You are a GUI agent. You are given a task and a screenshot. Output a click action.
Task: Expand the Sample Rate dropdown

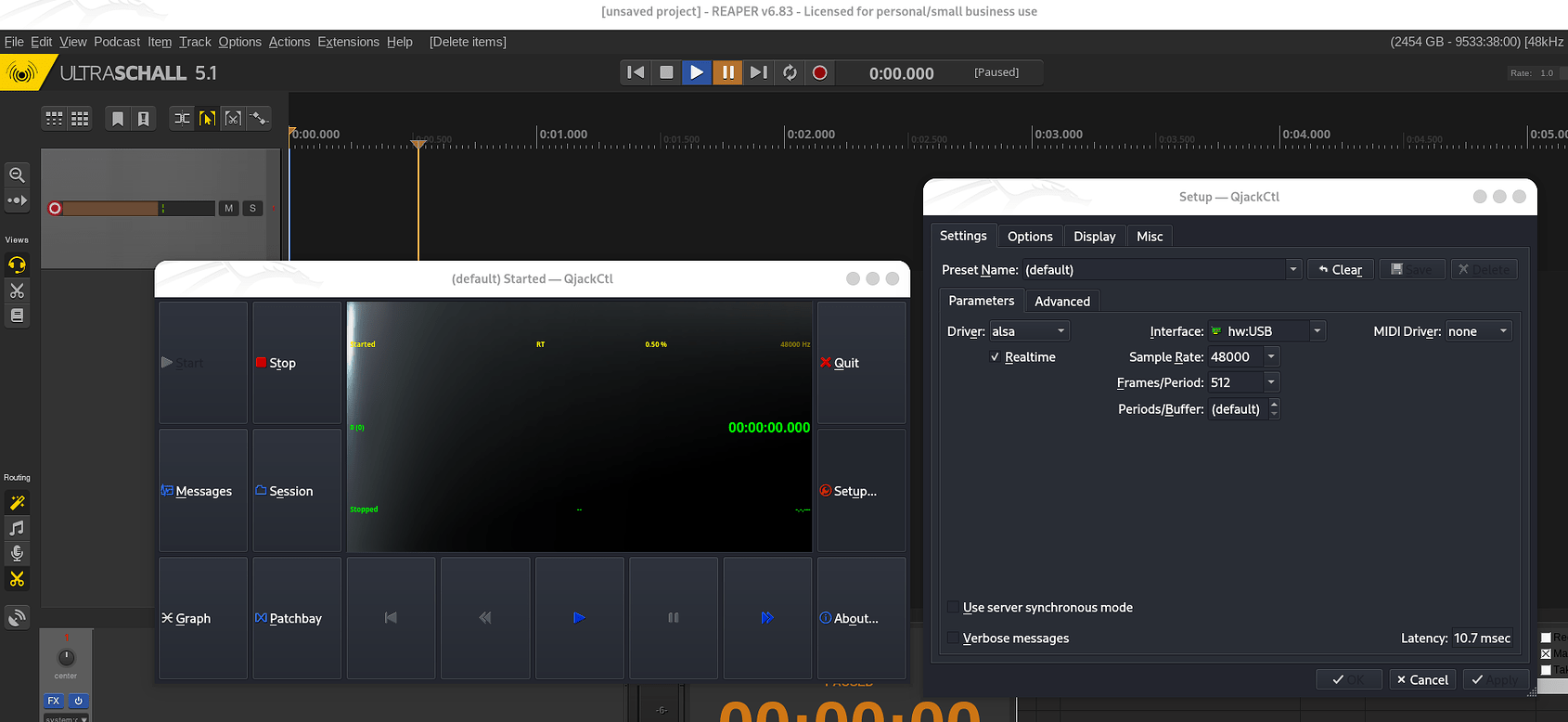click(1271, 357)
